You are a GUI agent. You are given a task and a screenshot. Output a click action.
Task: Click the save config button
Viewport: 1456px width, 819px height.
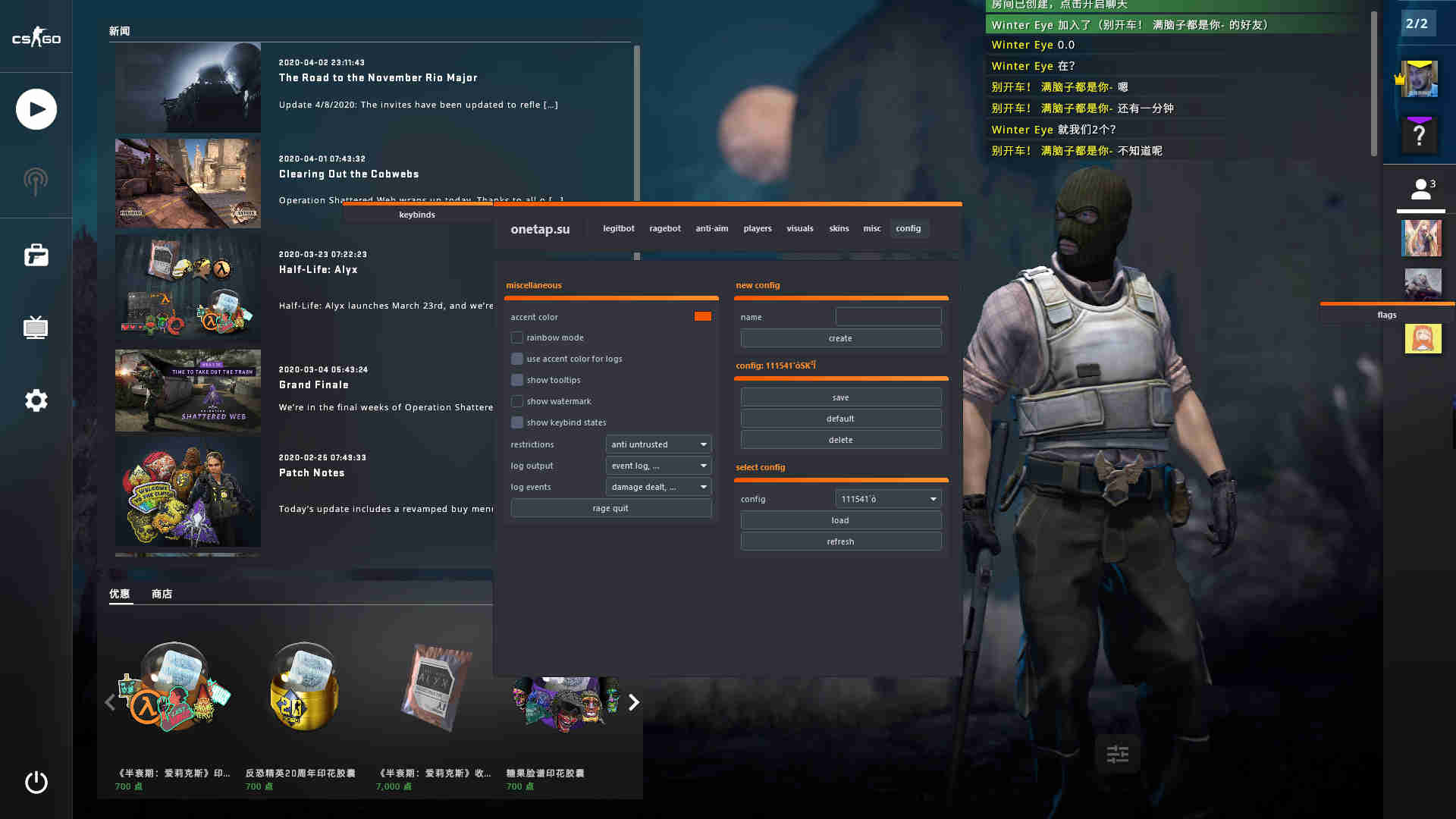(x=840, y=397)
